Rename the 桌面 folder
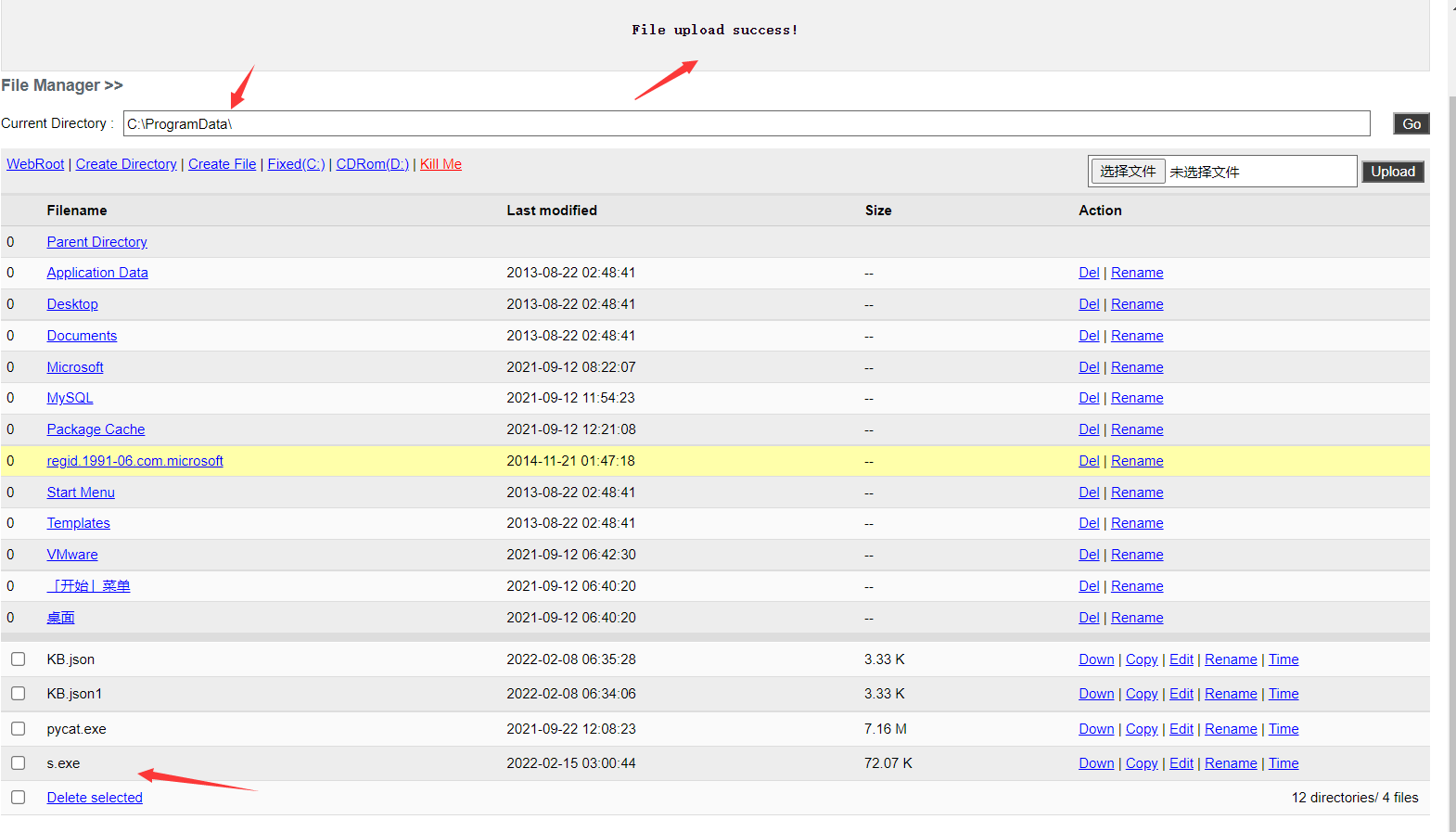This screenshot has height=832, width=1456. pyautogui.click(x=1137, y=618)
